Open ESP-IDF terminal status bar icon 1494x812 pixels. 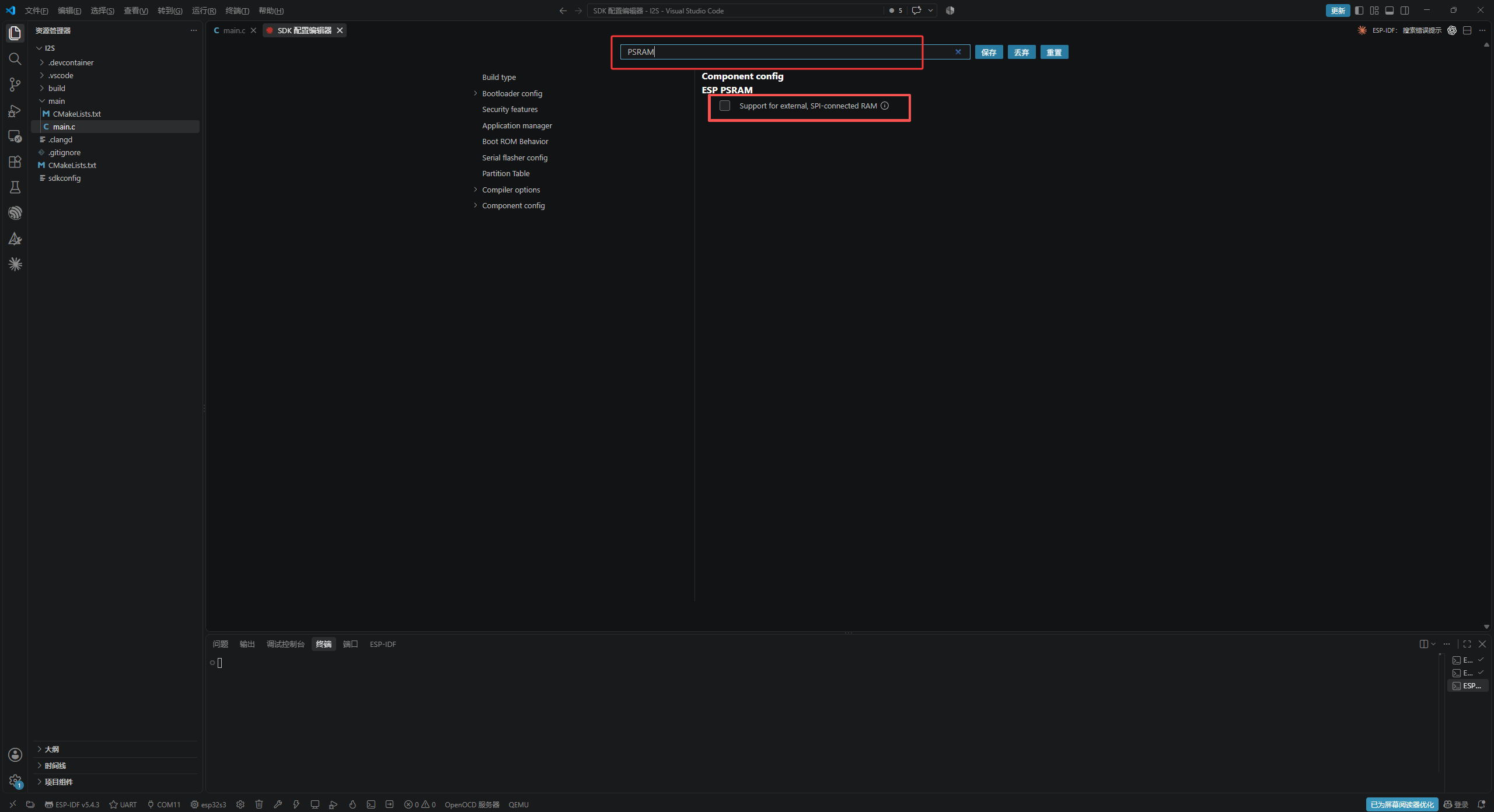pyautogui.click(x=371, y=804)
